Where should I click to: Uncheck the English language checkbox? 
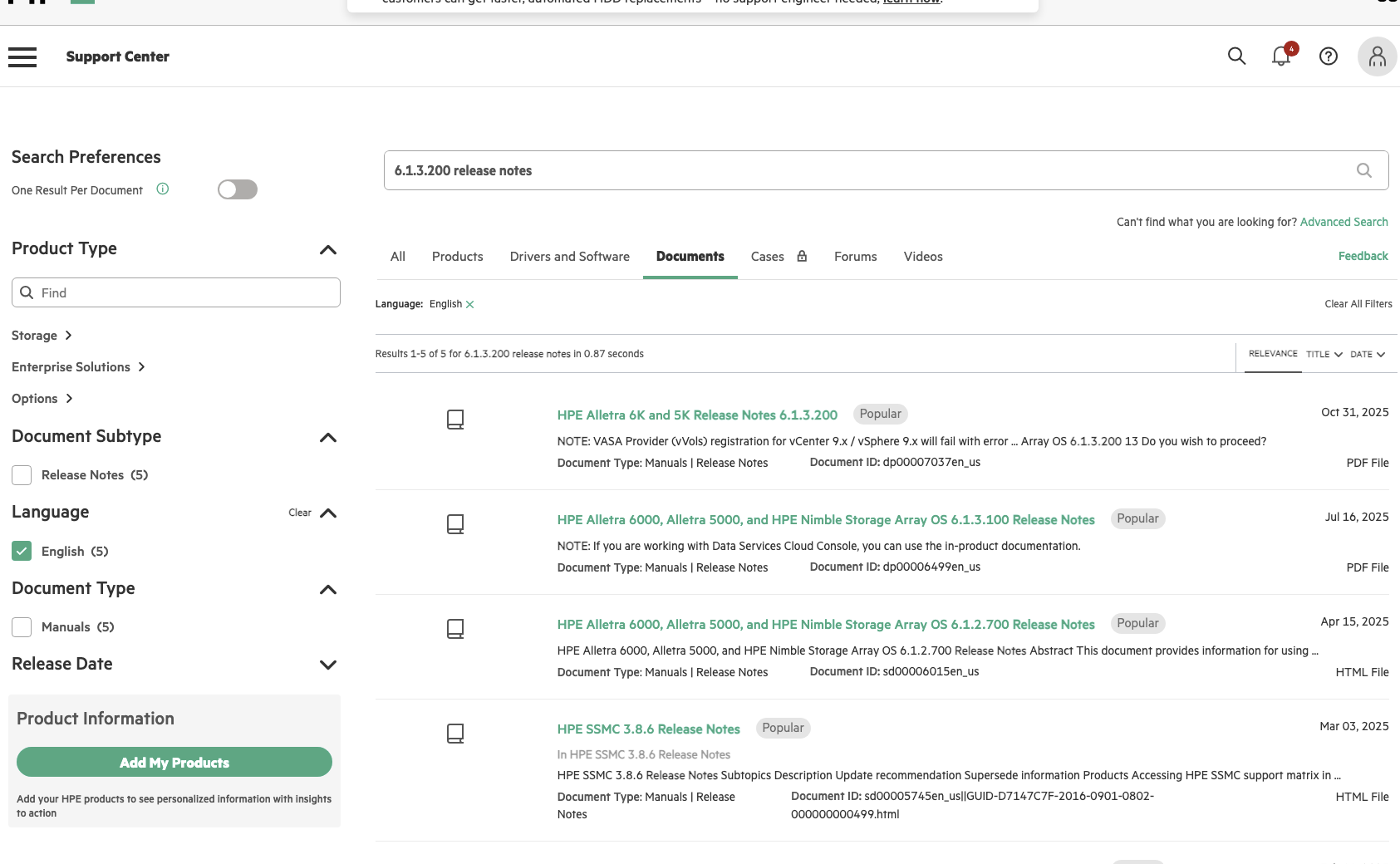22,552
